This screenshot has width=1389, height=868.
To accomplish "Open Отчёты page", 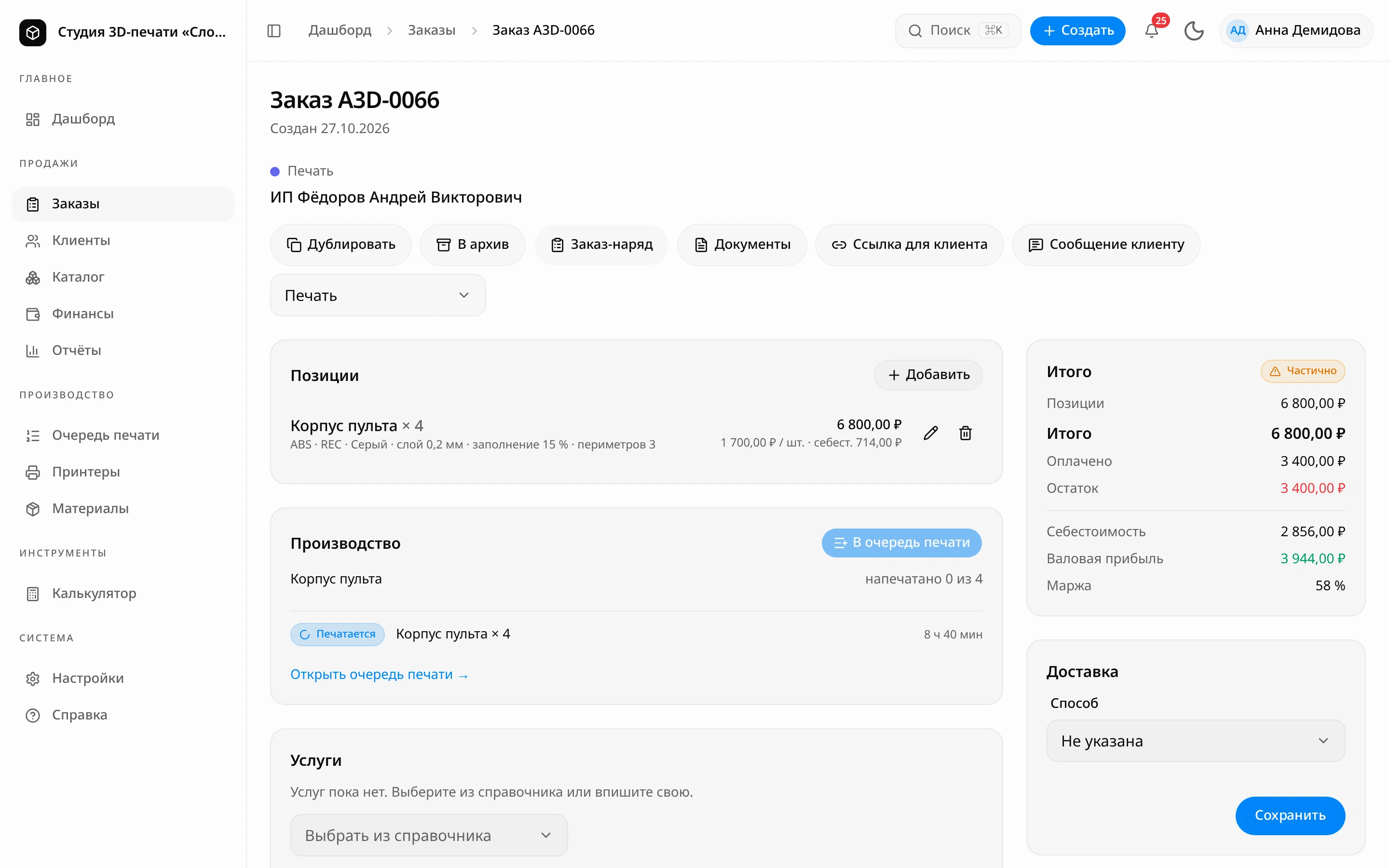I will [x=123, y=350].
